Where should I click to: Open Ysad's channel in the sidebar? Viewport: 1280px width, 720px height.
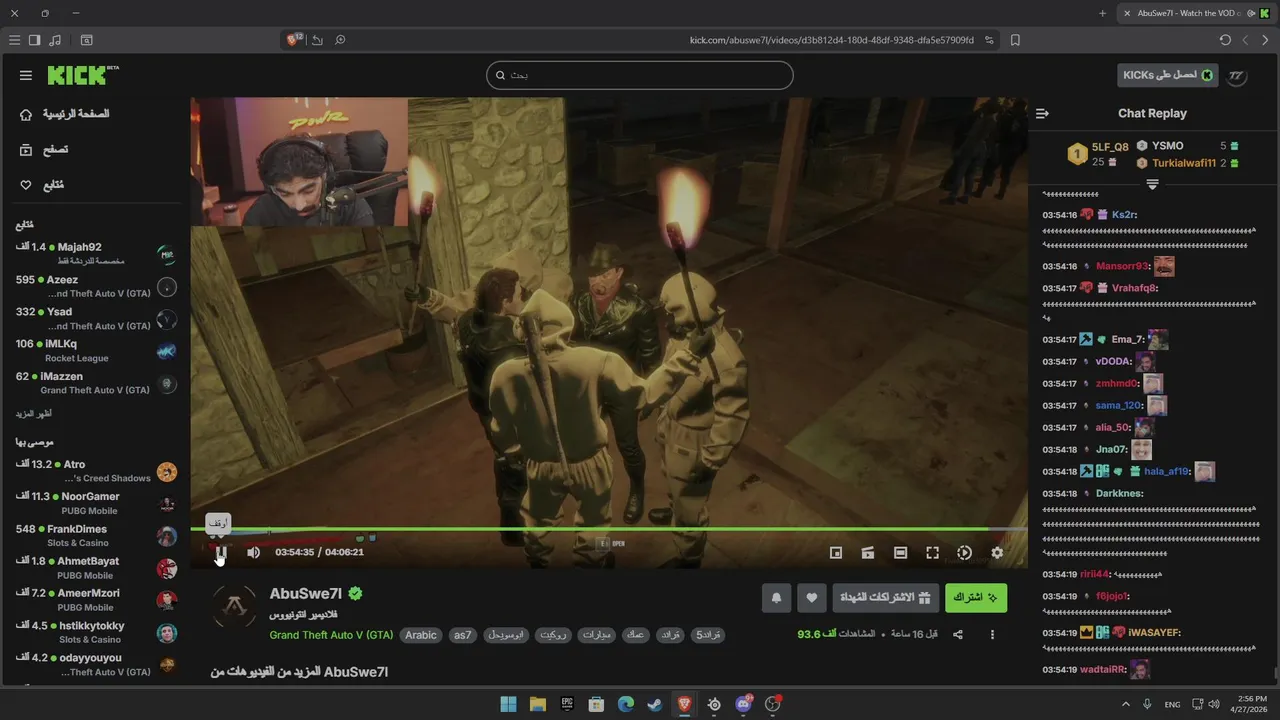pos(96,318)
